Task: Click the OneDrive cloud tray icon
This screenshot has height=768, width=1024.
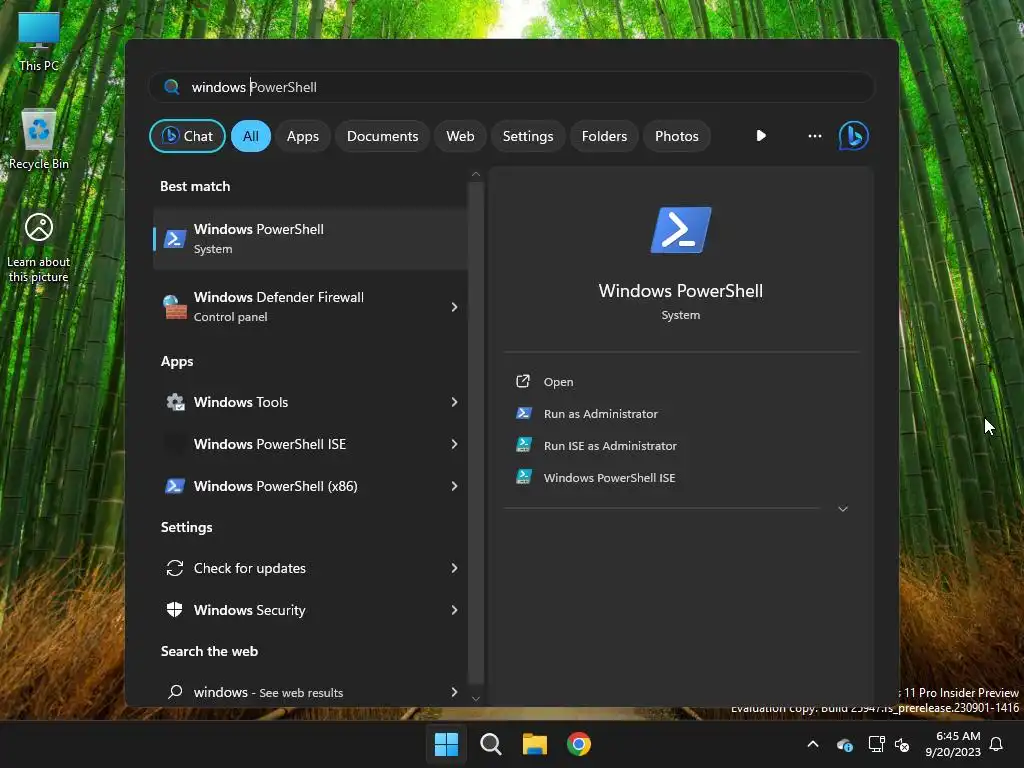Action: pyautogui.click(x=844, y=744)
